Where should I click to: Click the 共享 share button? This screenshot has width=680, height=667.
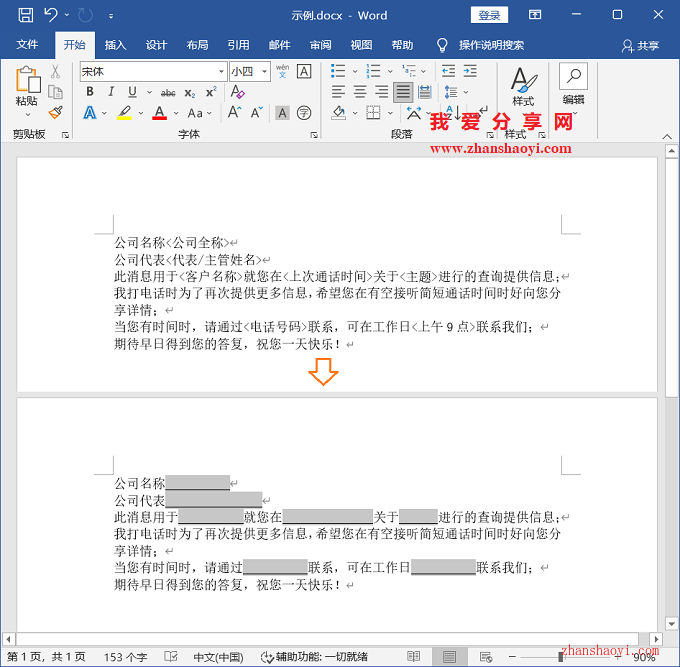[641, 46]
